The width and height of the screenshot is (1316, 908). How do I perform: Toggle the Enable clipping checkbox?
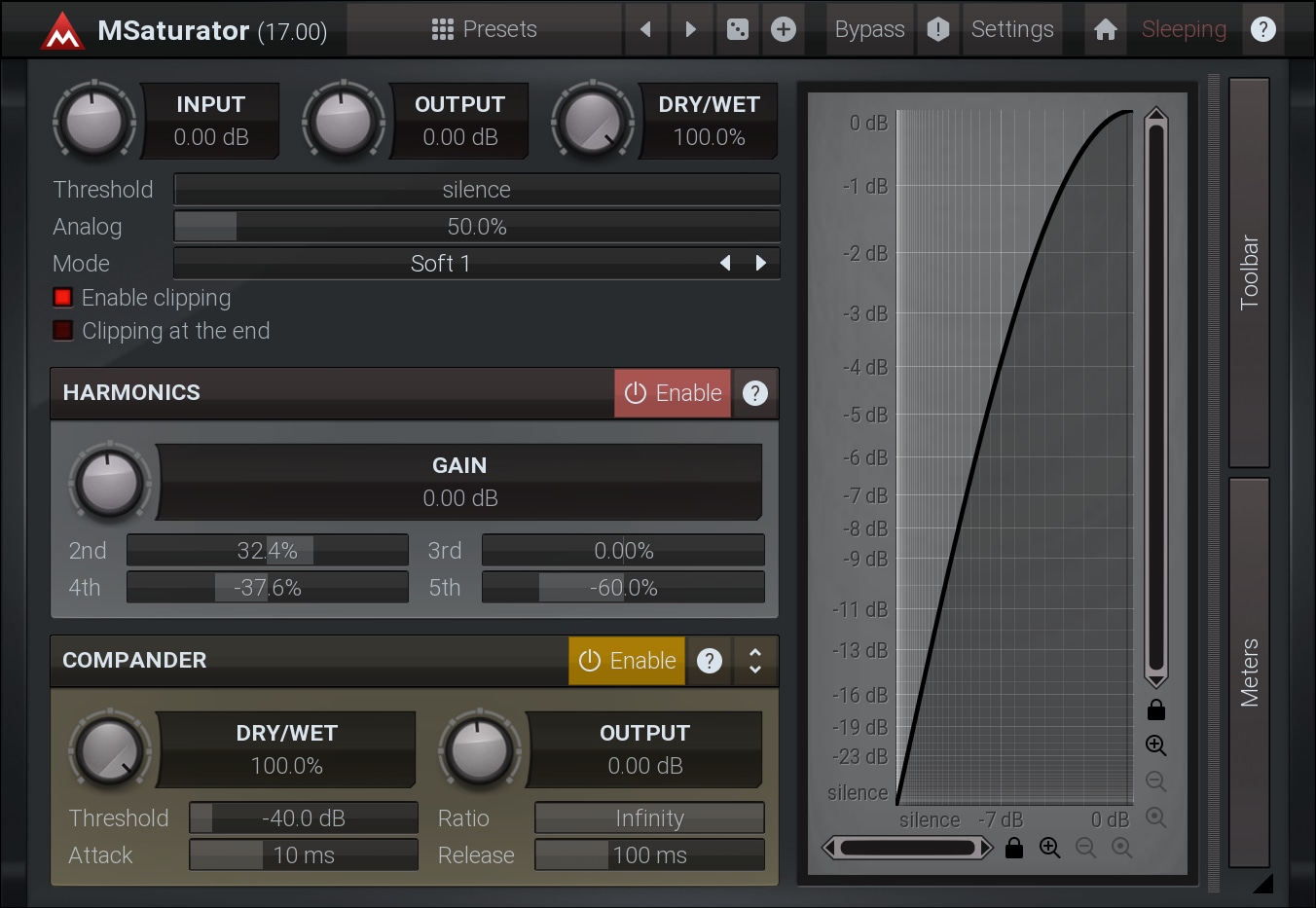tap(63, 298)
